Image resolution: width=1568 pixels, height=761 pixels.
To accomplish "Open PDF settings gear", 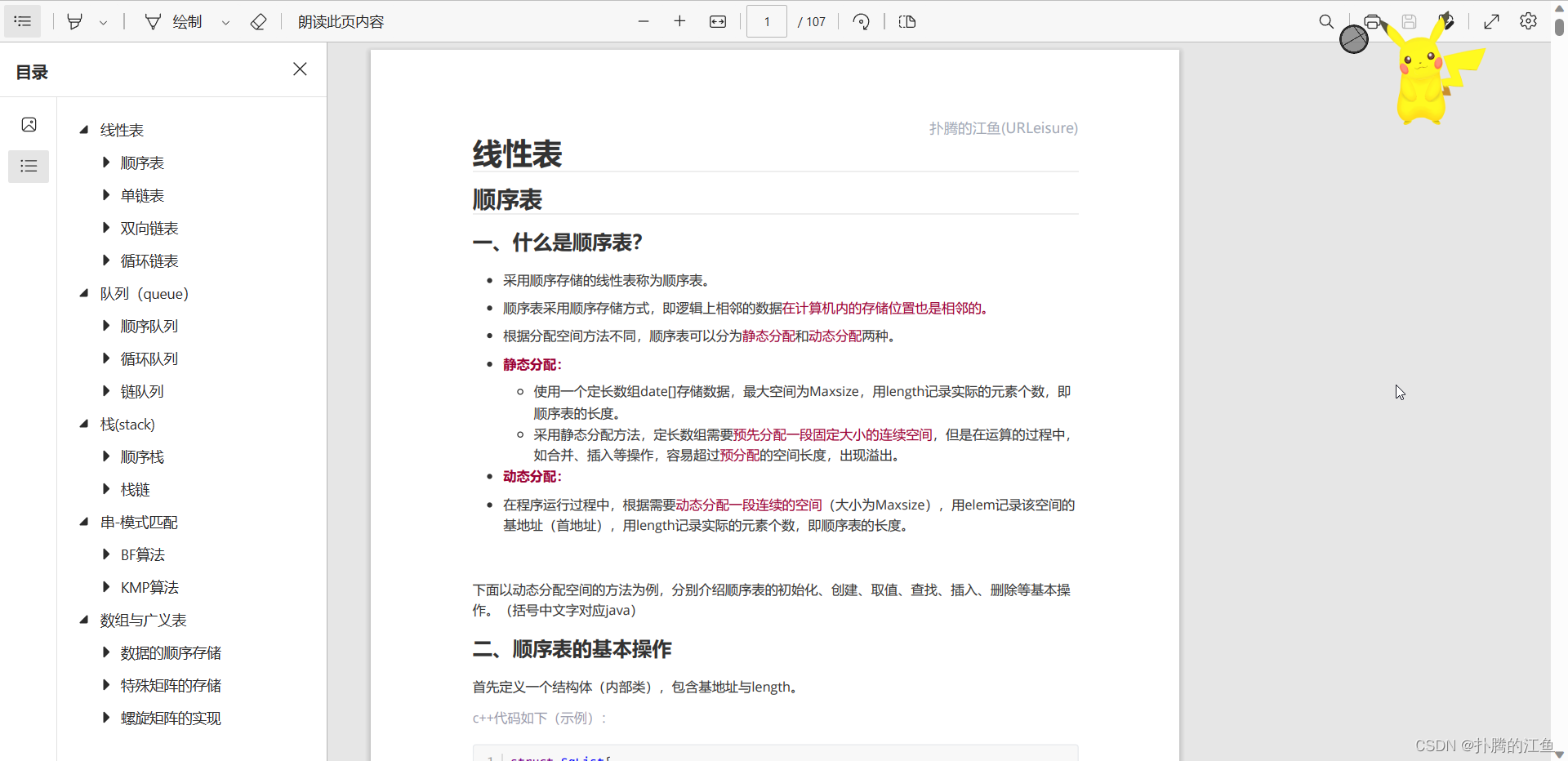I will tap(1529, 22).
